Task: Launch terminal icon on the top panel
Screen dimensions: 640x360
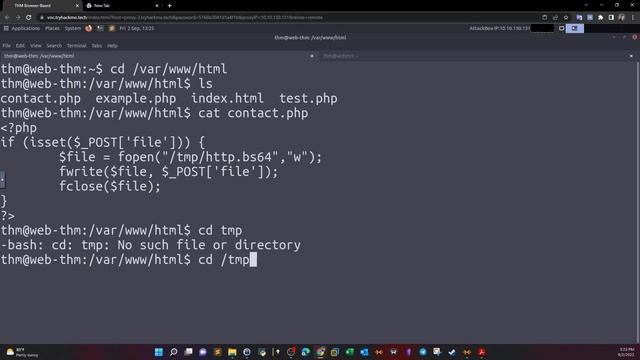Action: point(100,29)
